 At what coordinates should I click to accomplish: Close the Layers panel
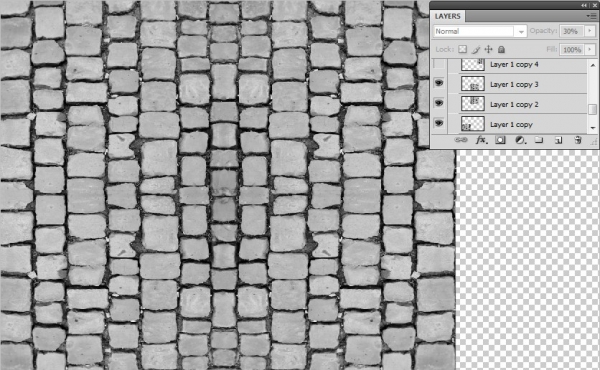[x=594, y=5]
